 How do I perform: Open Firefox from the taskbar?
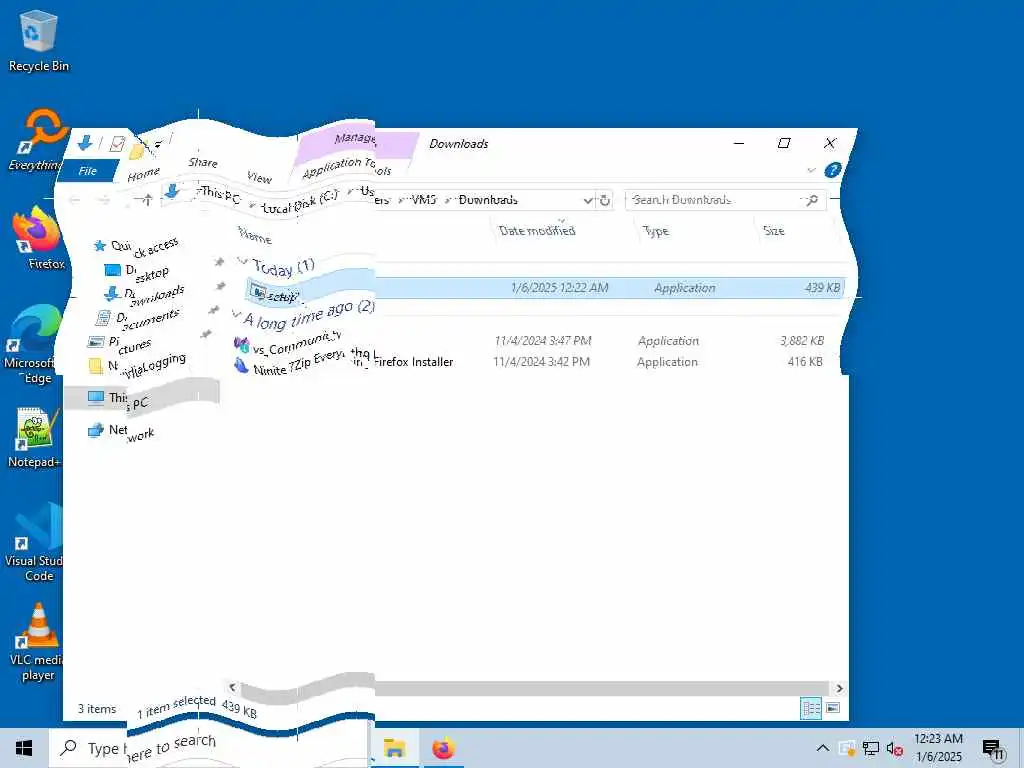(443, 748)
